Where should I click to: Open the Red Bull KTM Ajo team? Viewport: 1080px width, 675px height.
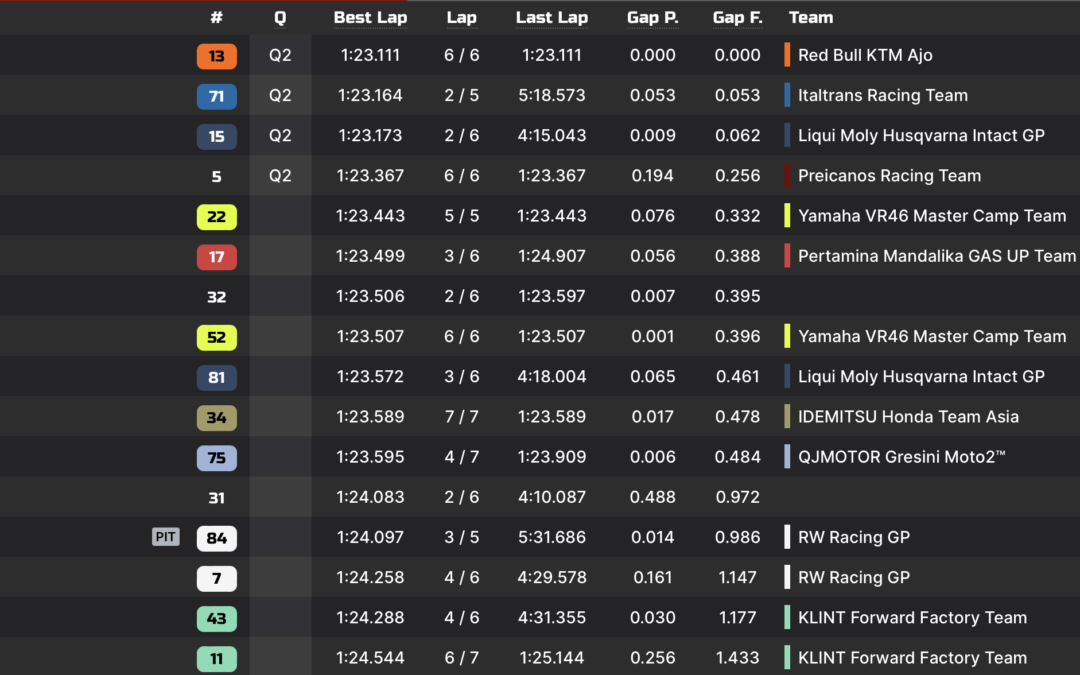click(865, 55)
